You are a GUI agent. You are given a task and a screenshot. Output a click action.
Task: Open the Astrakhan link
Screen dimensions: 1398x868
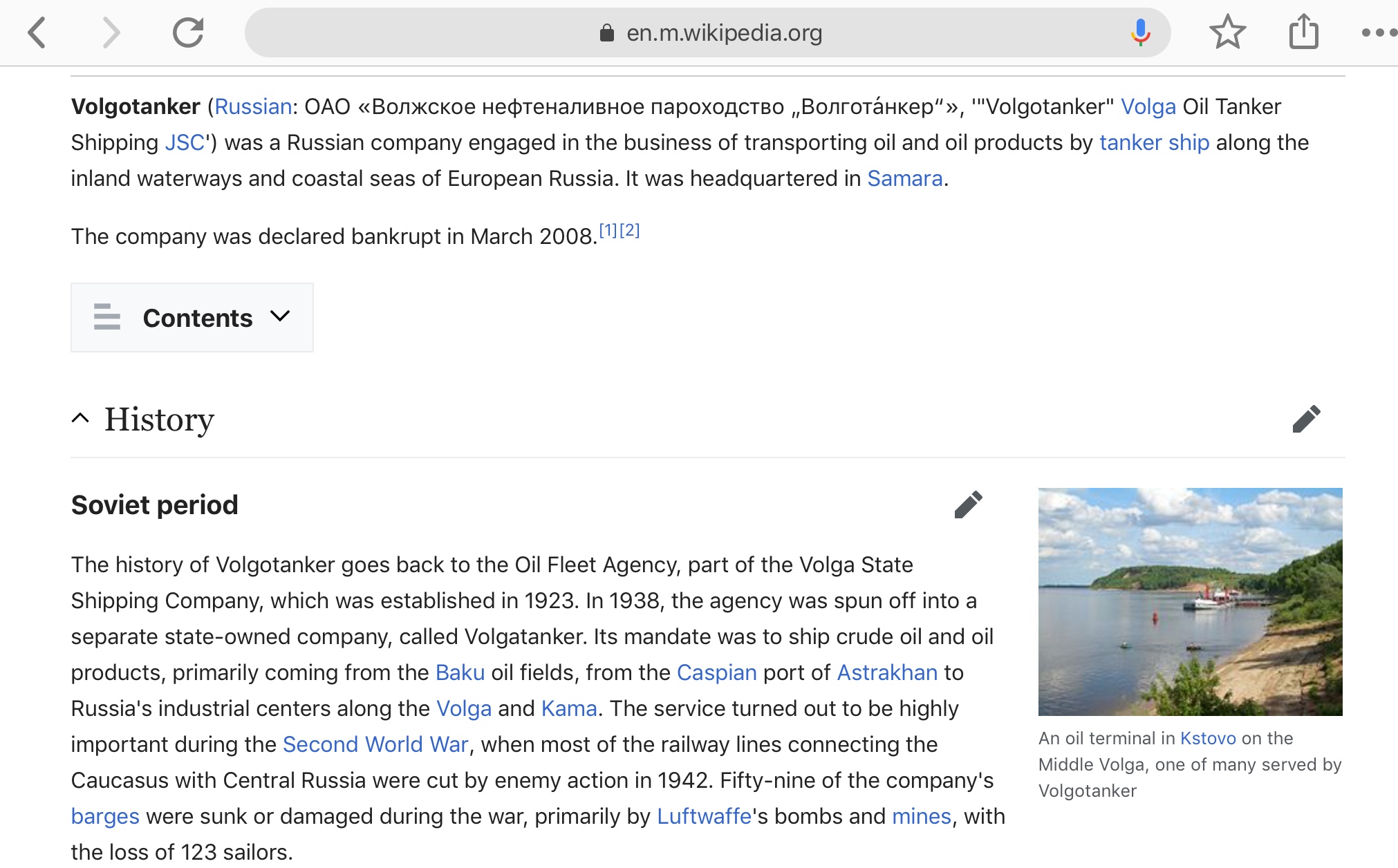coord(887,672)
